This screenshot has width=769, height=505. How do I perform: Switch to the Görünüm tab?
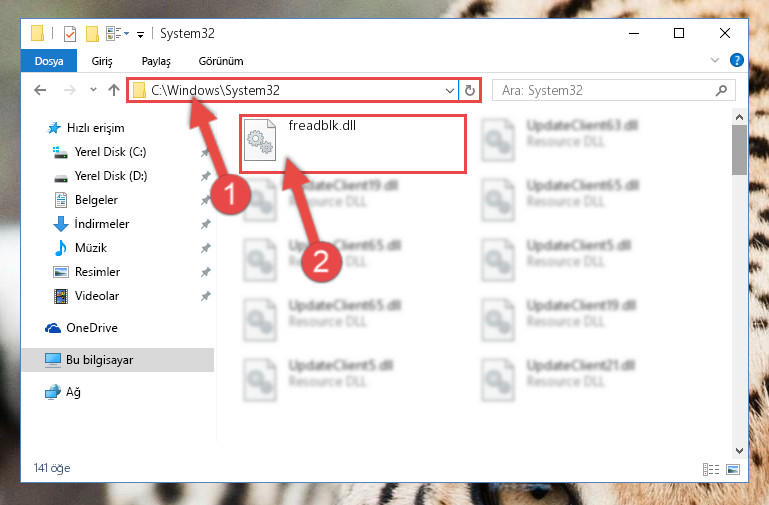click(x=221, y=61)
